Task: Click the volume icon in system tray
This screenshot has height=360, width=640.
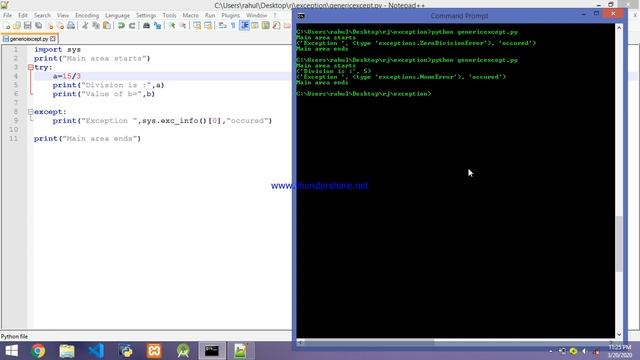Action: tap(585, 351)
